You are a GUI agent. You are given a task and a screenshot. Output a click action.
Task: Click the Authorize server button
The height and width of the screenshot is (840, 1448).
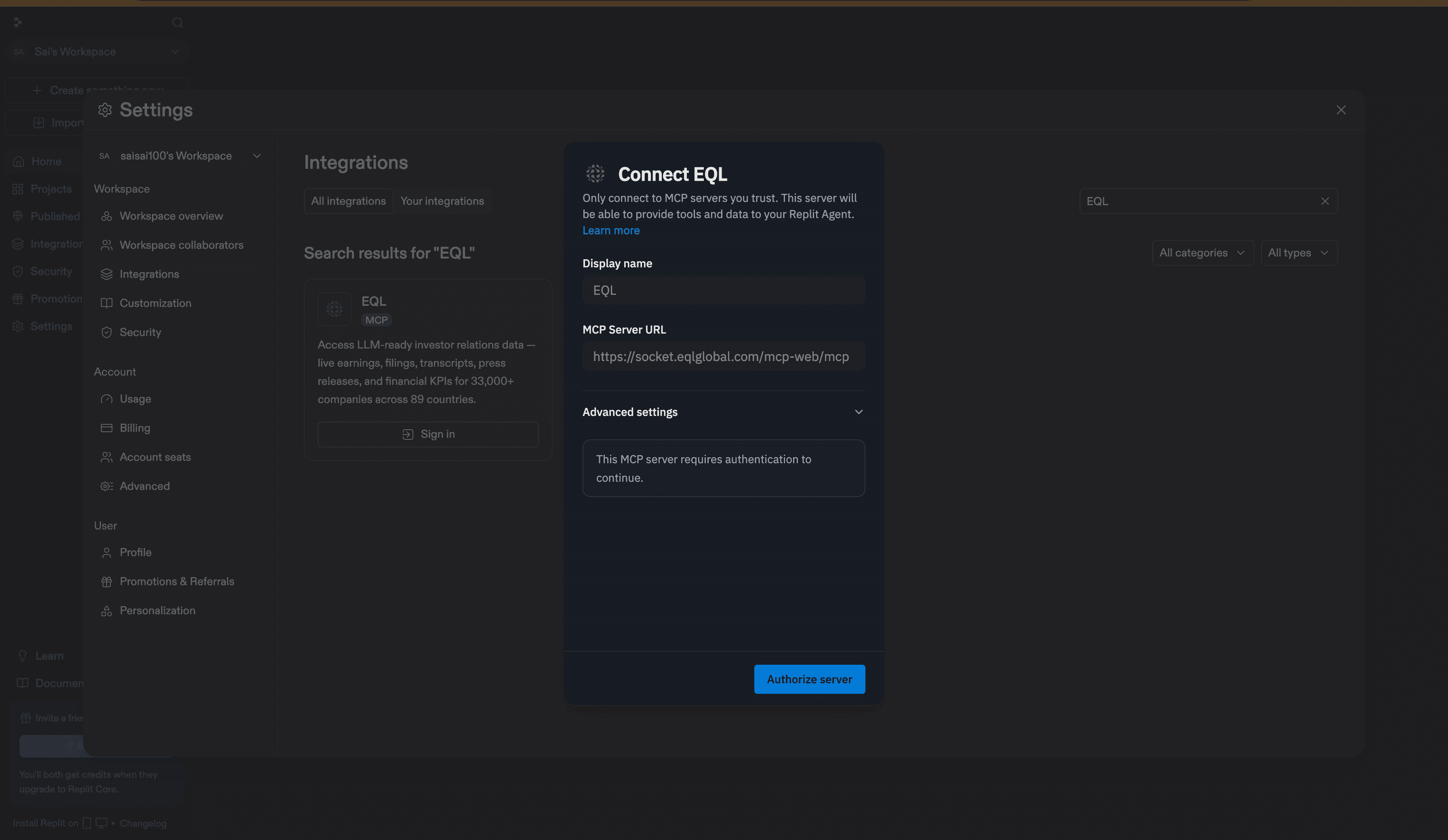point(809,679)
